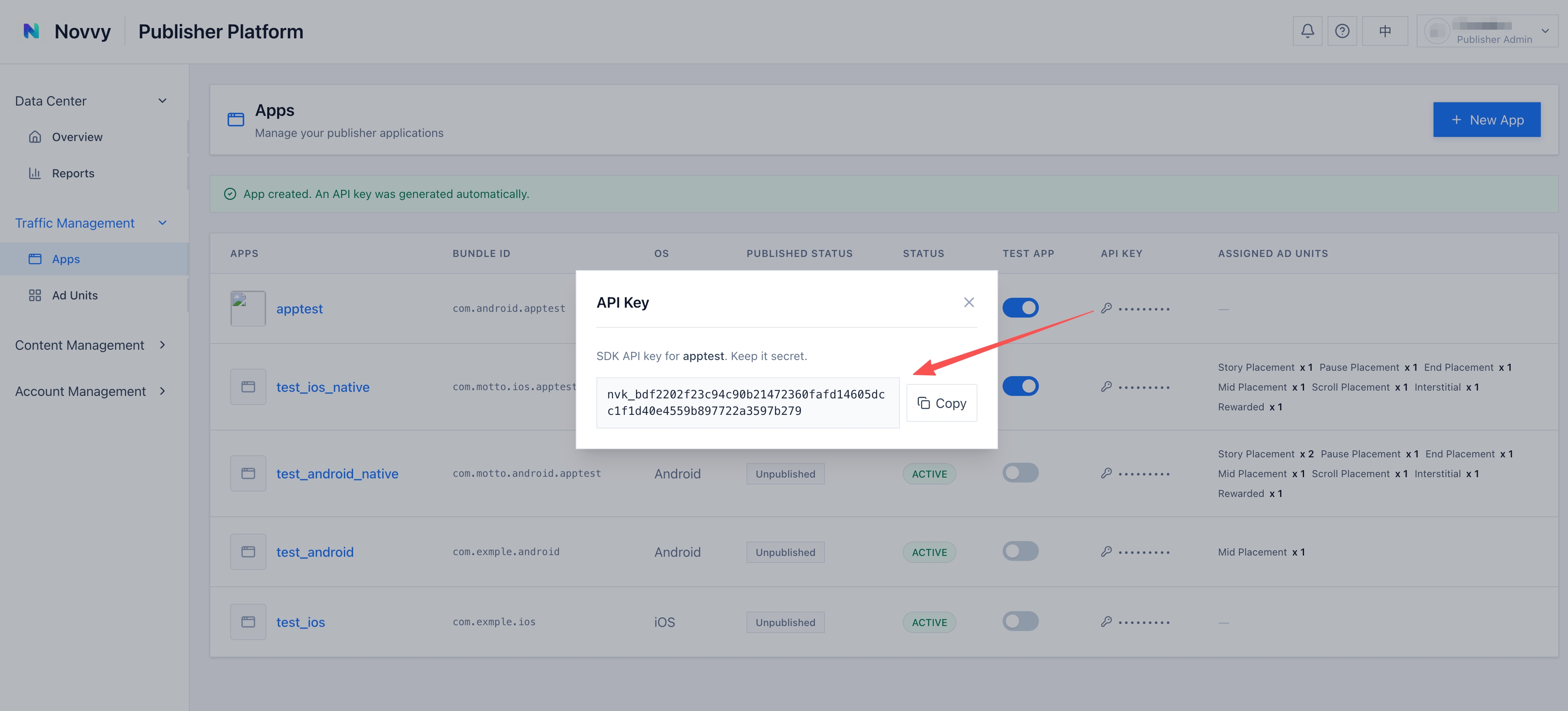
Task: Click the New App button
Action: coord(1486,120)
